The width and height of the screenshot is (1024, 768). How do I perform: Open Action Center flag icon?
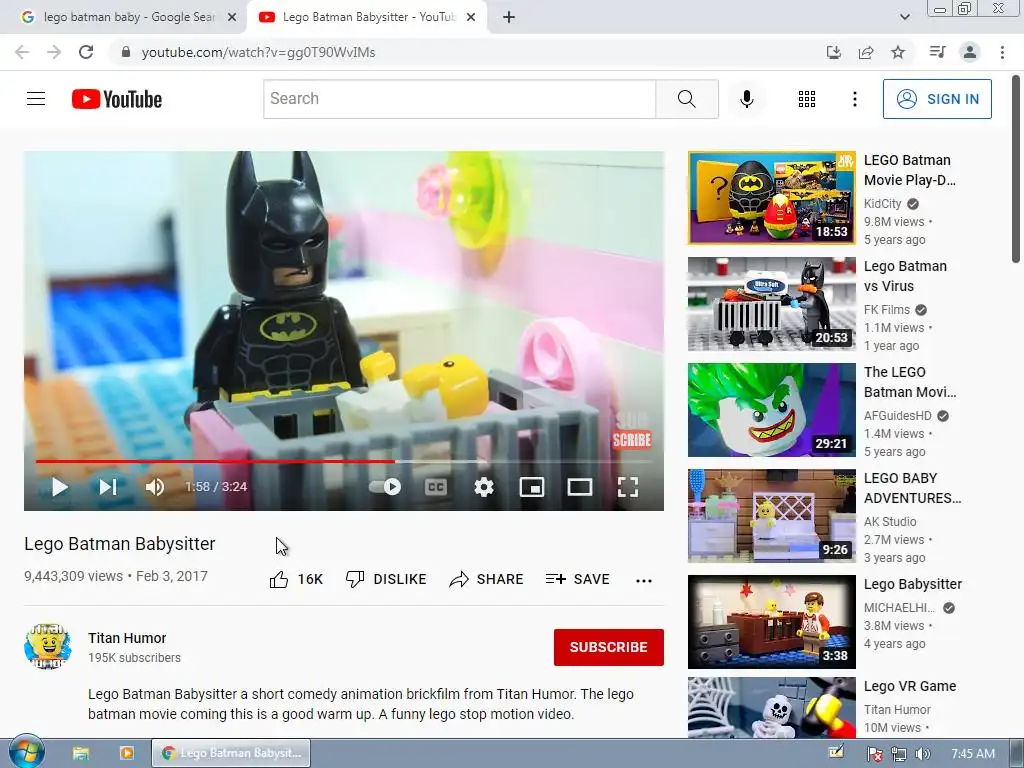[874, 754]
